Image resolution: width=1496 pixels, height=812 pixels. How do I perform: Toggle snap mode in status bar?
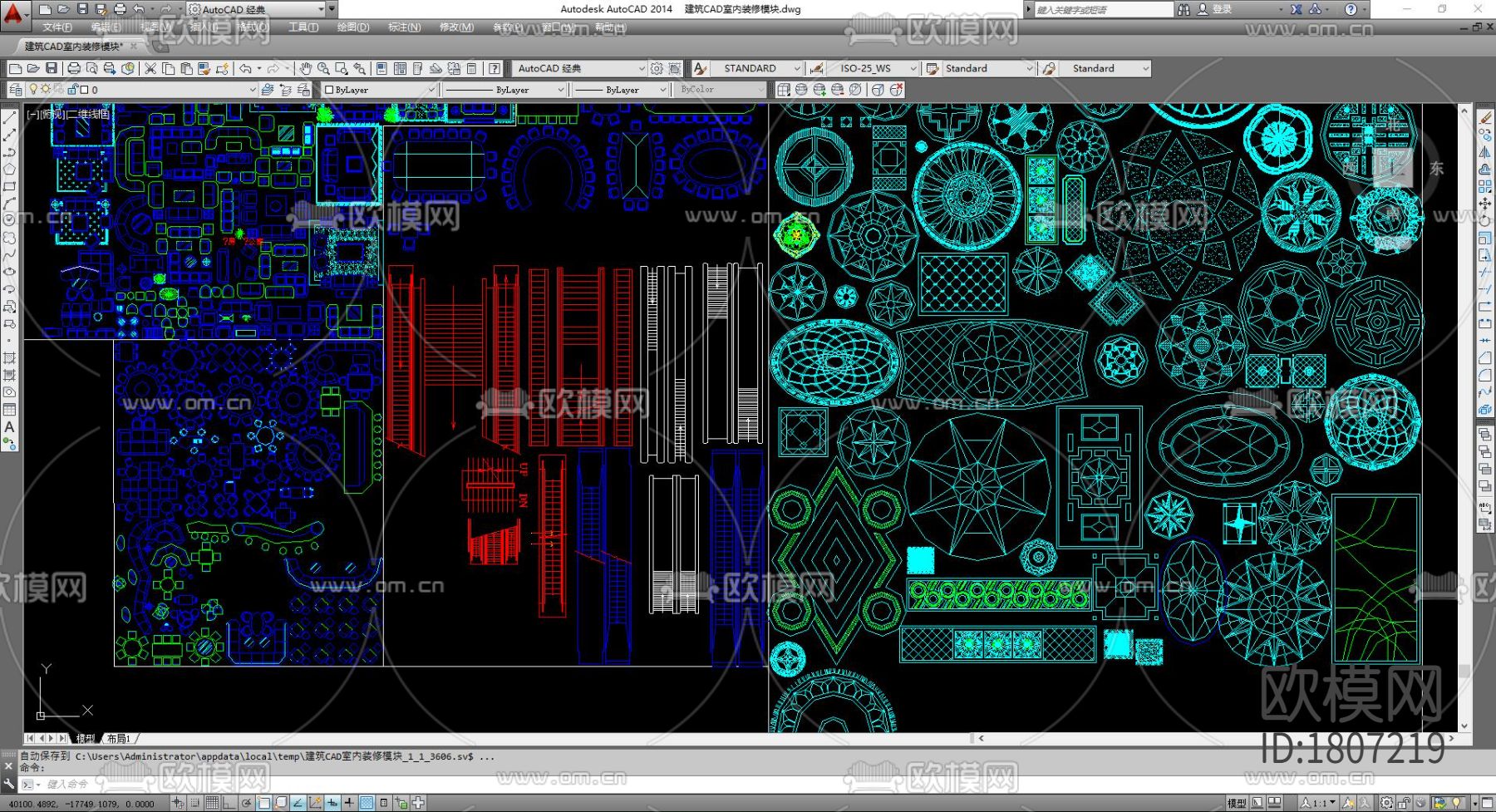[x=194, y=803]
